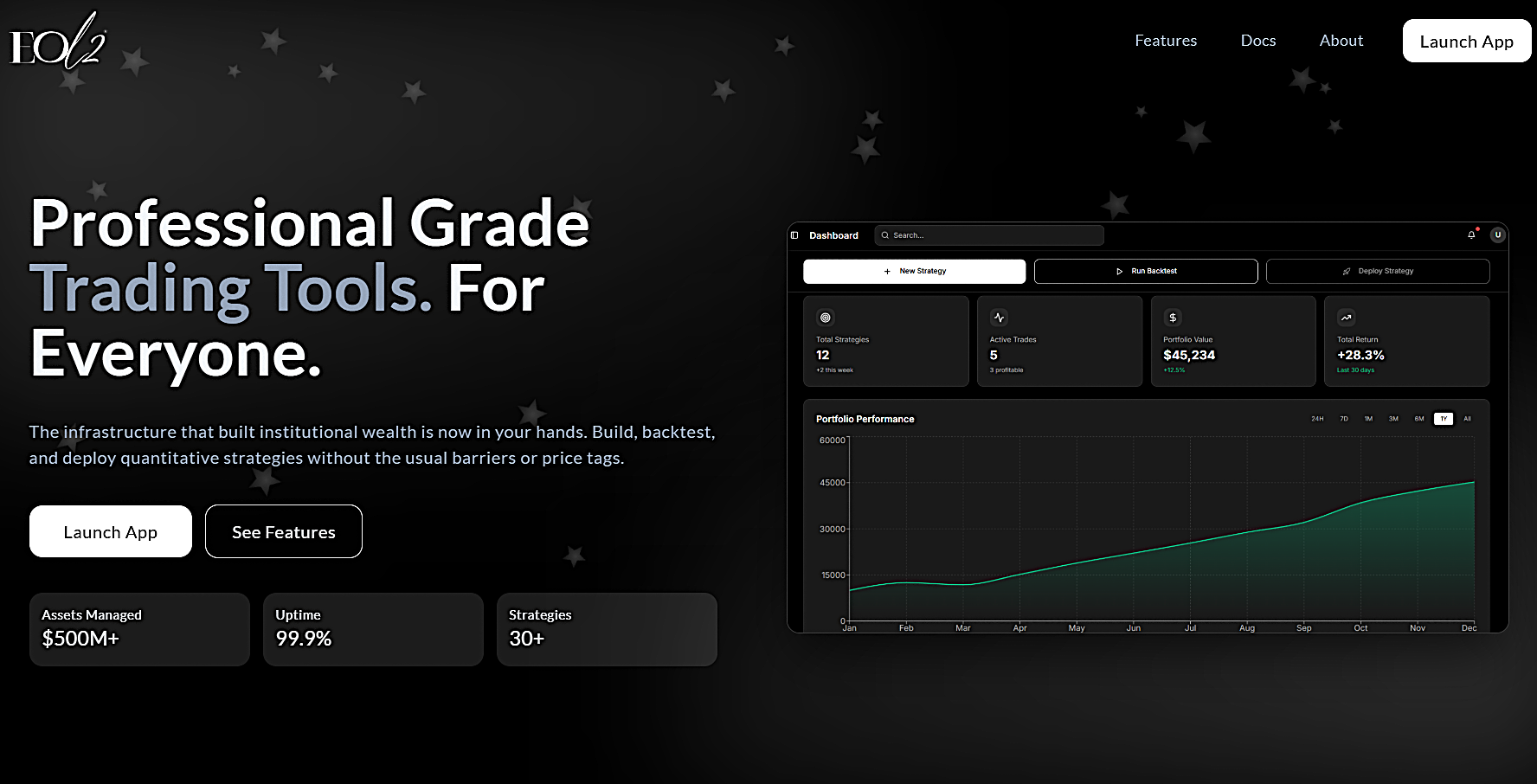This screenshot has width=1537, height=784.
Task: Toggle the dashboard sidebar panel icon
Action: pos(794,235)
